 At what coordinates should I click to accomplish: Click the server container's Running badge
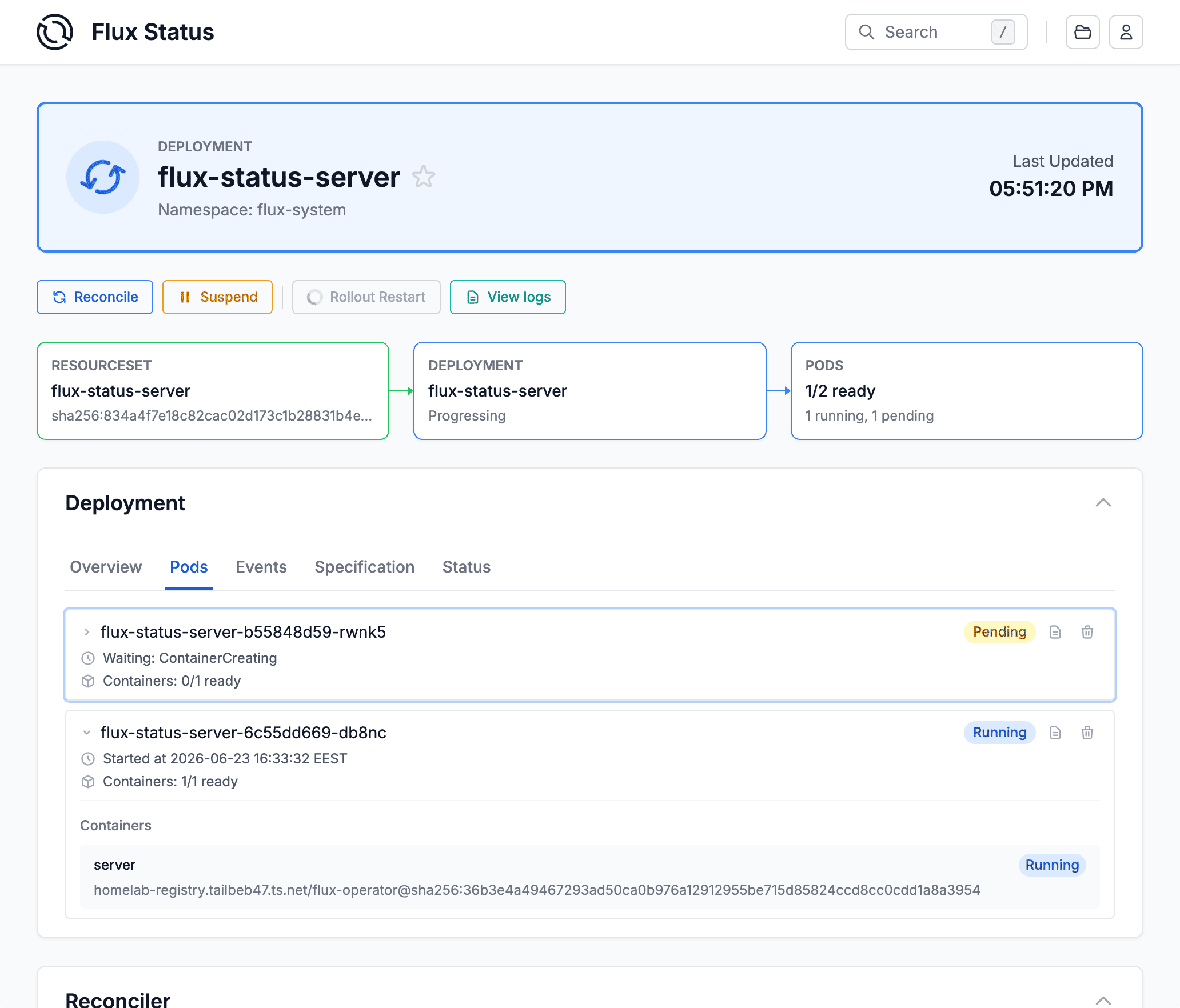[x=1052, y=865]
